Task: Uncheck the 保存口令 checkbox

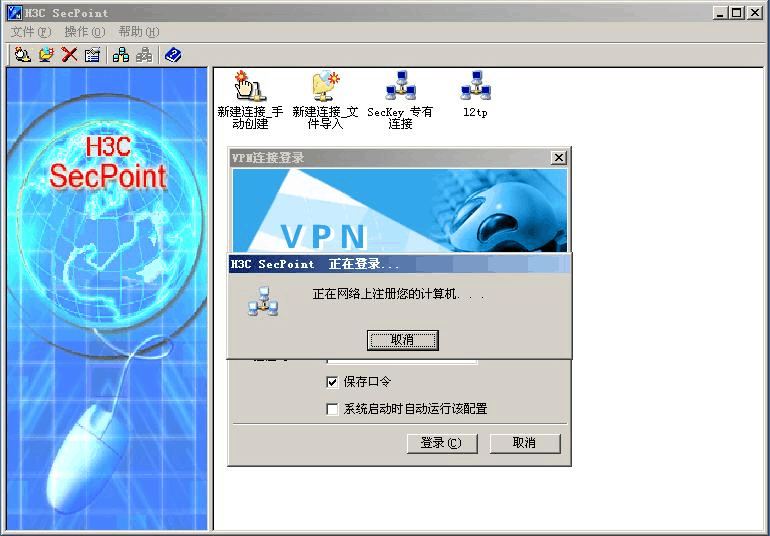Action: point(333,382)
